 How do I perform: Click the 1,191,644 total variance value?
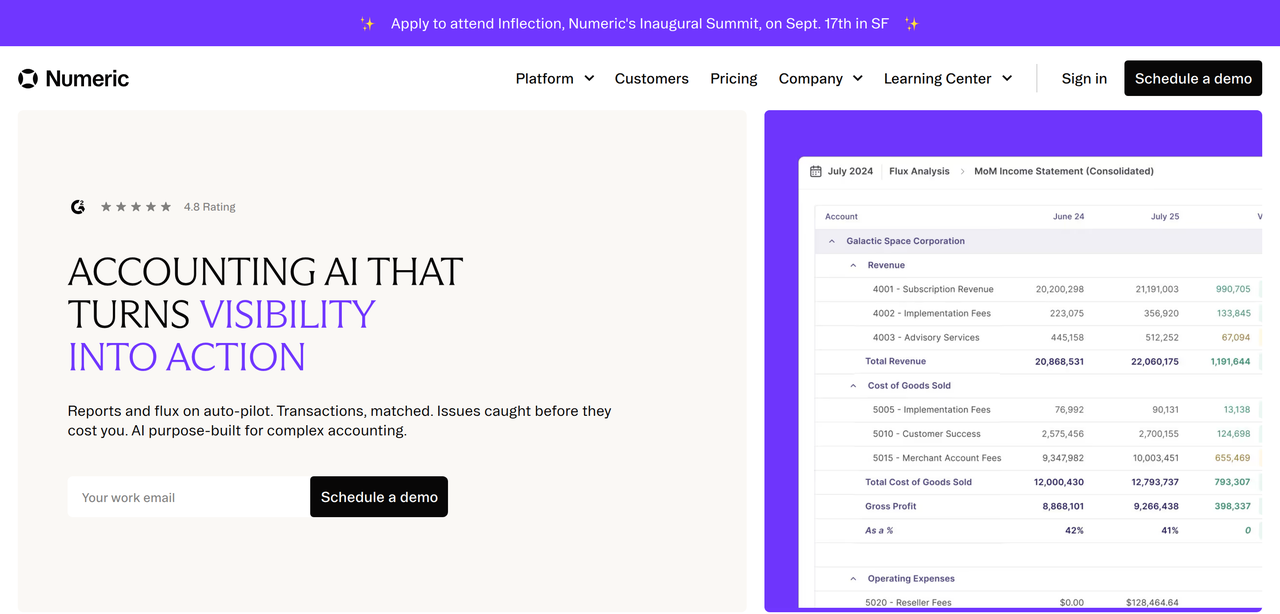click(x=1230, y=361)
